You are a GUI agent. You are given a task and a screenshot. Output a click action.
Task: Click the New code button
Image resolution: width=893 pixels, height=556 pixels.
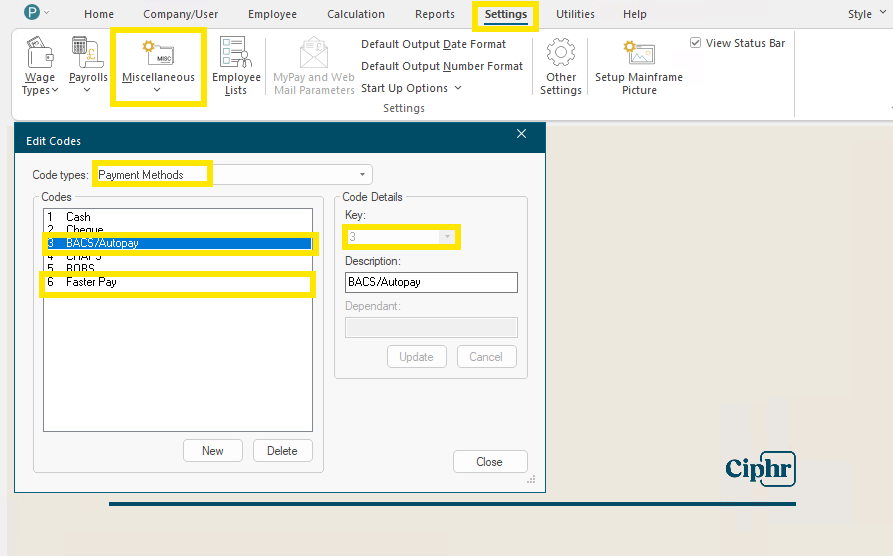213,451
